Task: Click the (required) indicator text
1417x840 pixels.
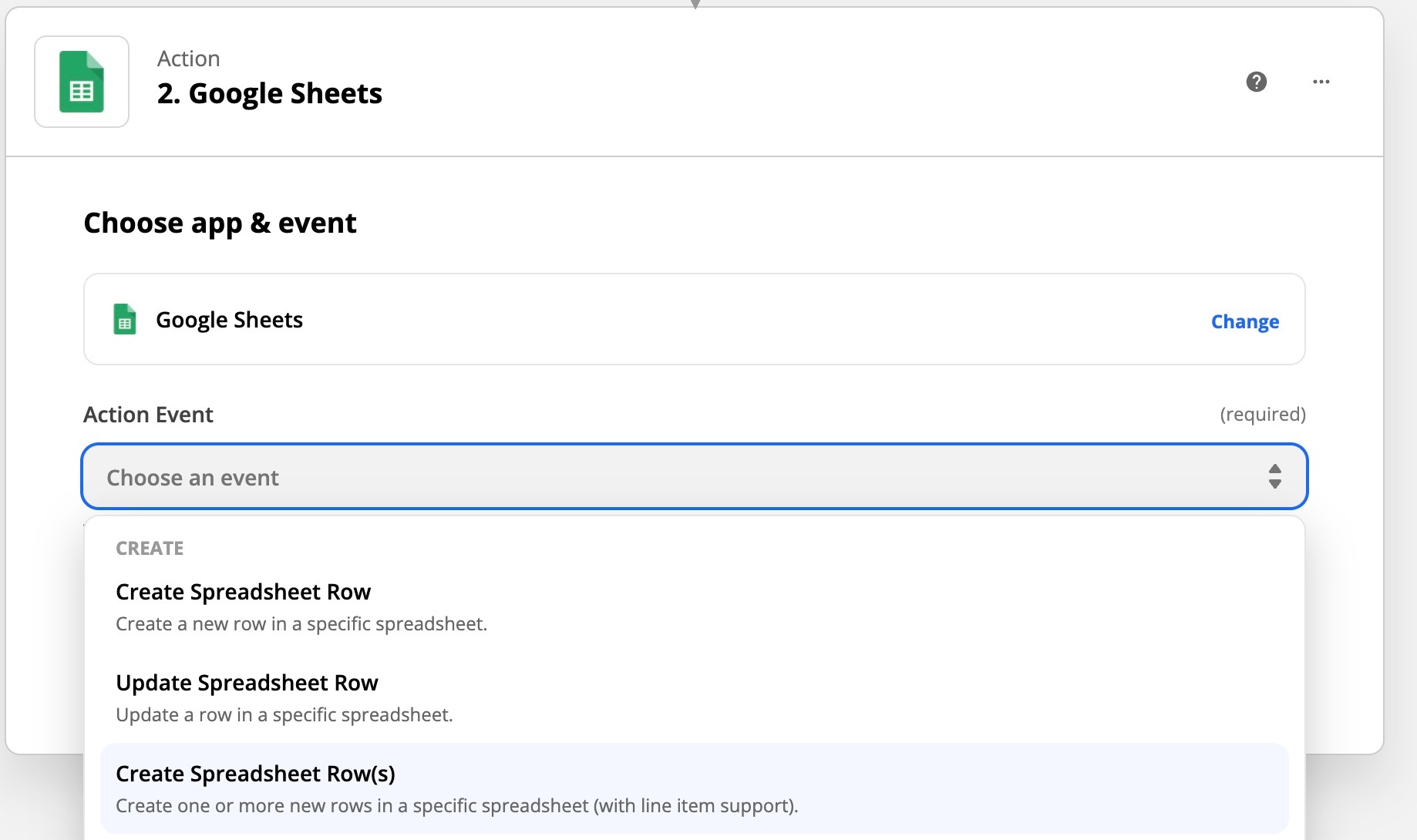Action: pos(1263,415)
